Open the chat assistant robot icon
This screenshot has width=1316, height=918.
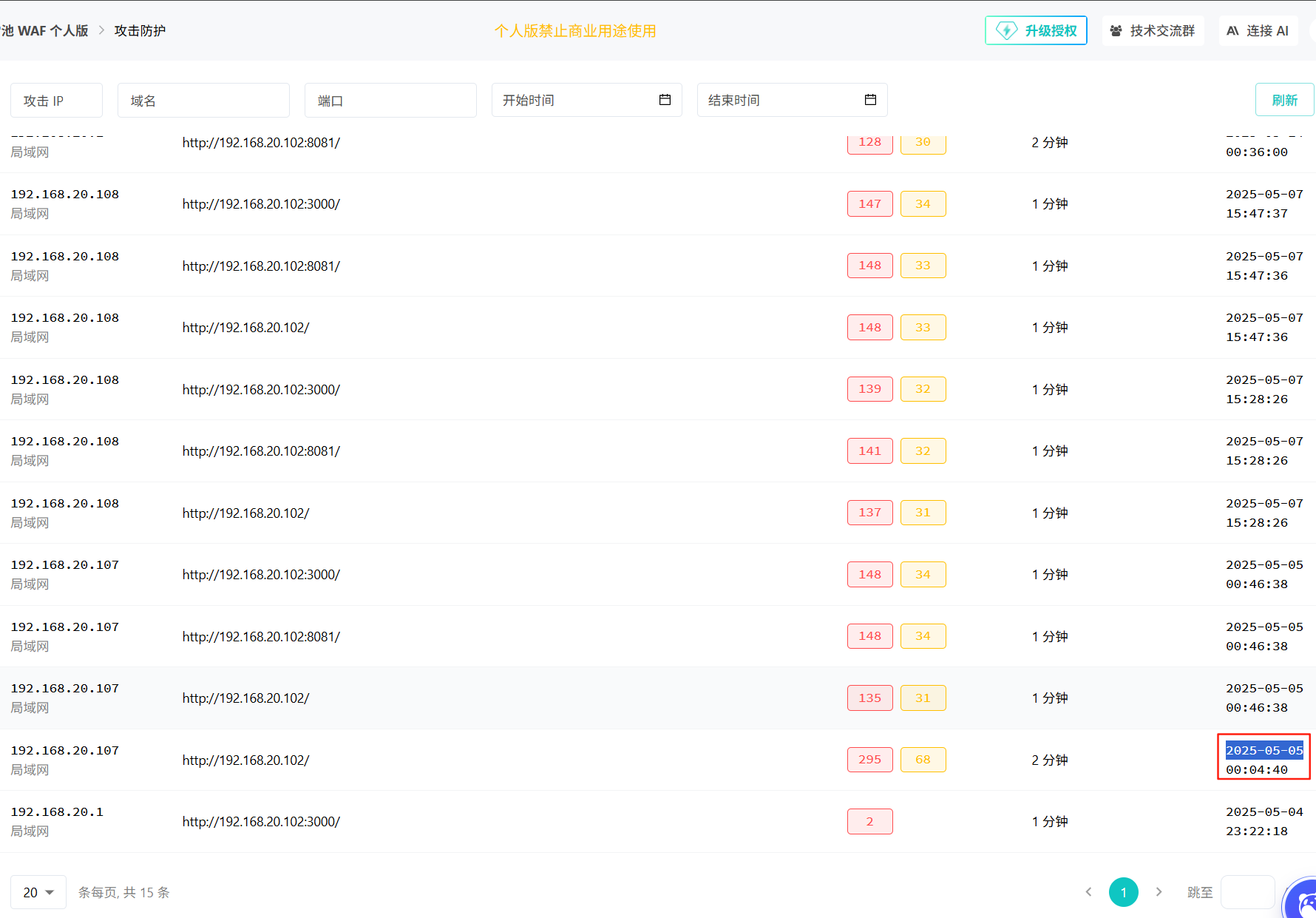tap(1303, 900)
